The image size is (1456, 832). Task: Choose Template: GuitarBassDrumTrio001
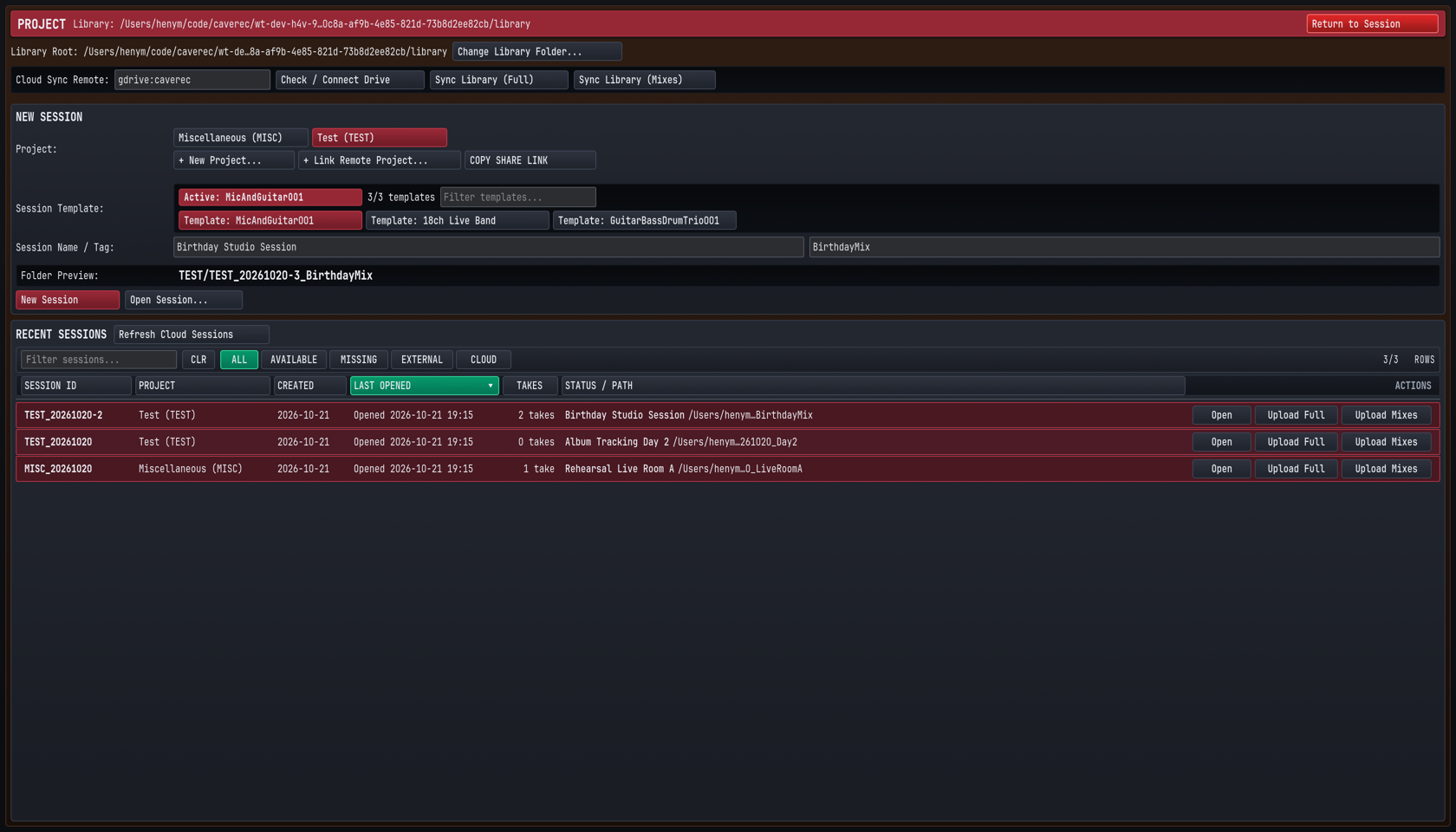(644, 221)
